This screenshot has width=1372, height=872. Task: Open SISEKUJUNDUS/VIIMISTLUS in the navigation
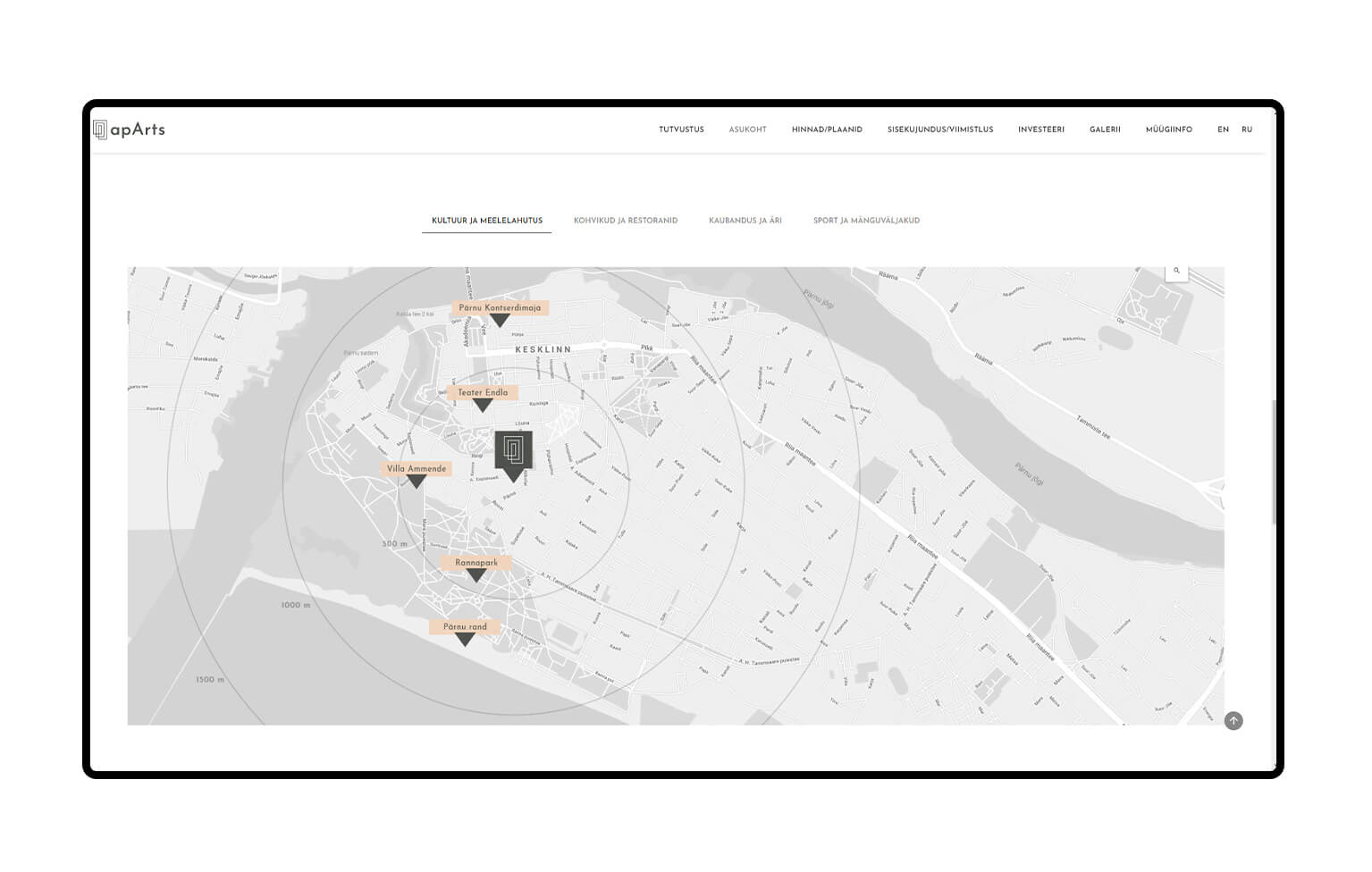click(x=940, y=130)
